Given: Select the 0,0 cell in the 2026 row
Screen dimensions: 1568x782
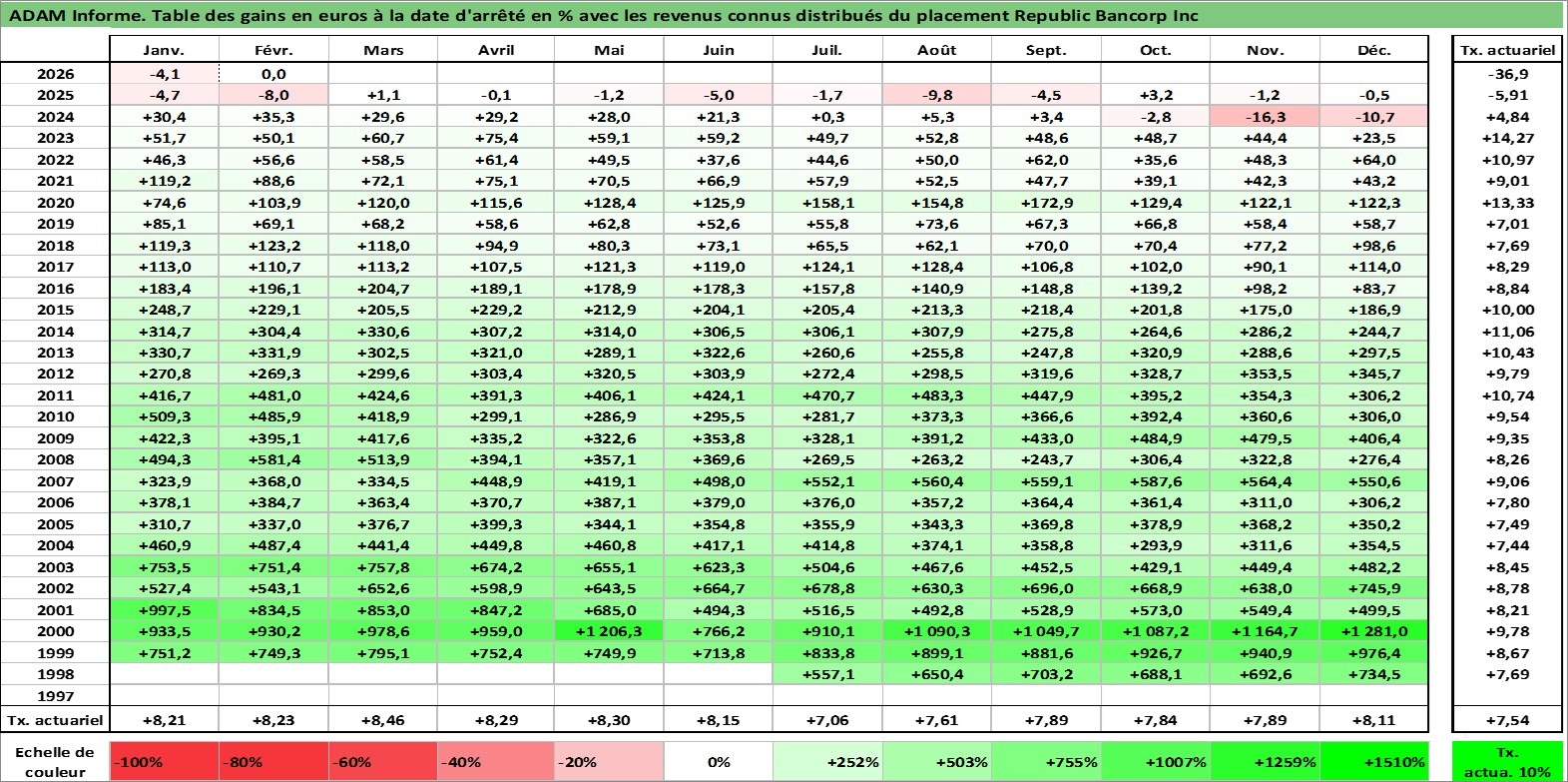Looking at the screenshot, I should 273,74.
